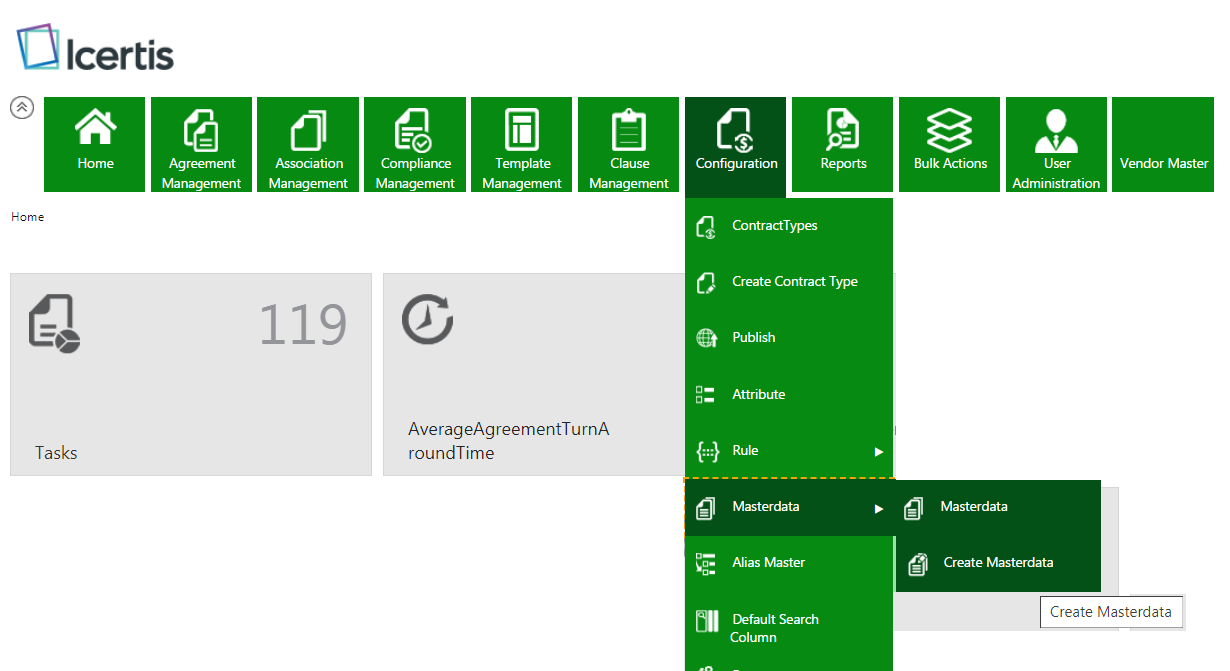1230x671 pixels.
Task: Open the Tasks tile showing 119
Action: [x=190, y=375]
